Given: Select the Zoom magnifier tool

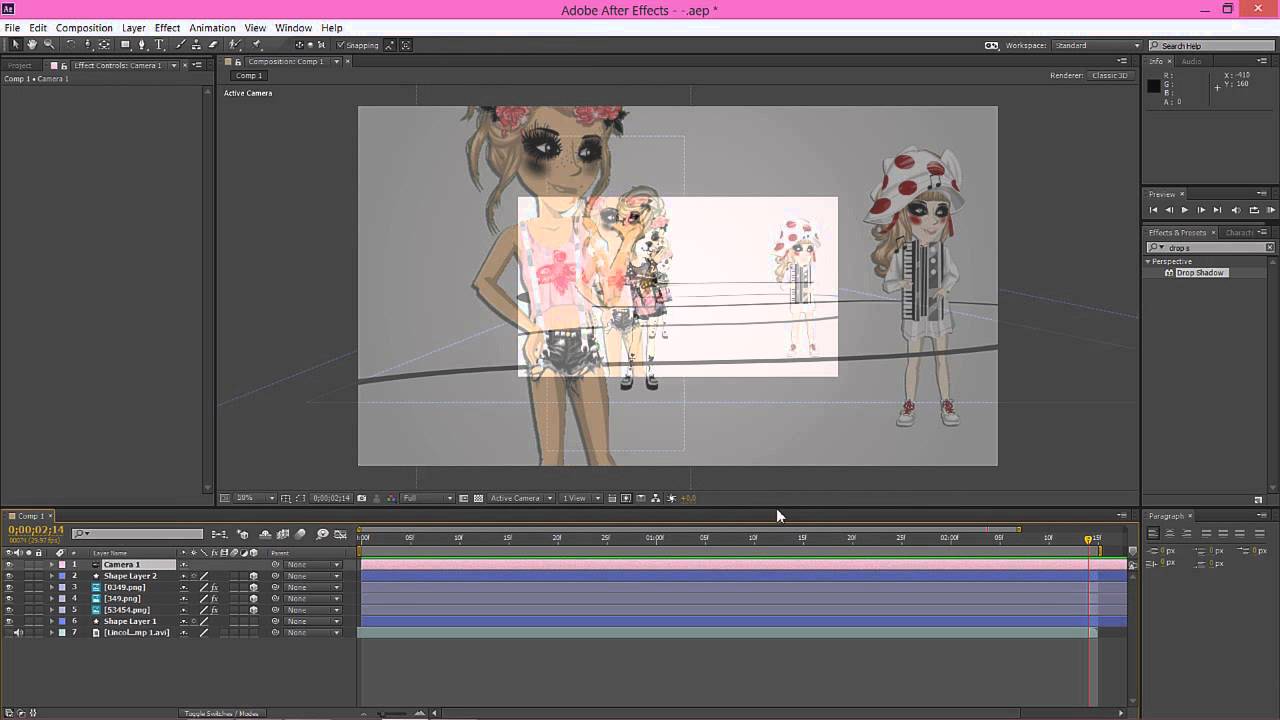Looking at the screenshot, I should [49, 45].
